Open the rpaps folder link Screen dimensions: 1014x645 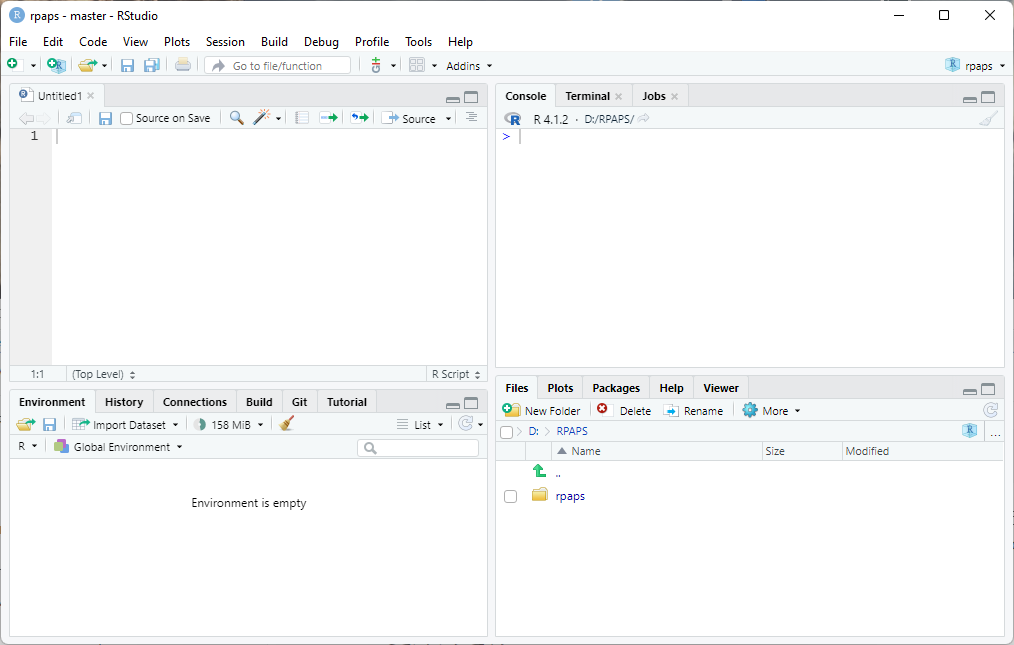click(570, 496)
